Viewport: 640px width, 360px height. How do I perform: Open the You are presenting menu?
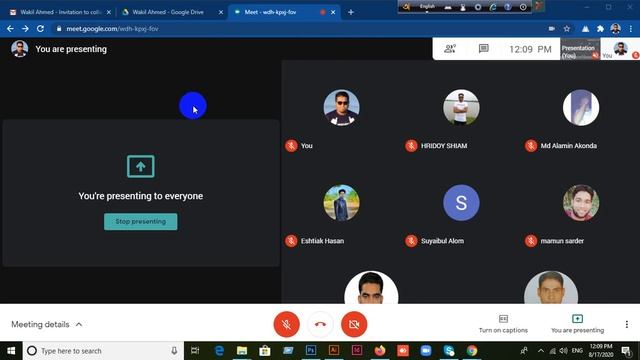(x=577, y=324)
